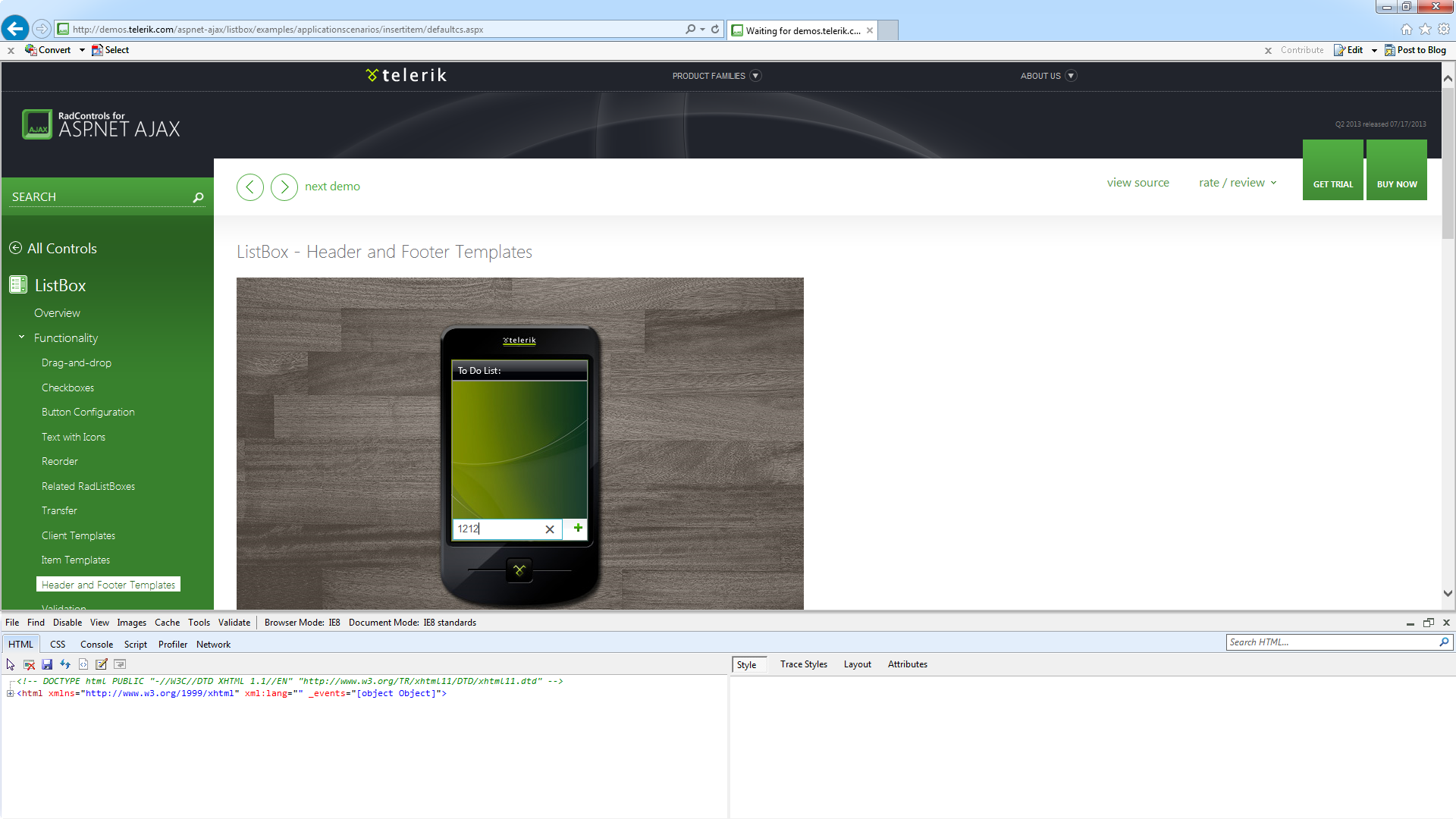Click the clear browser cache icon in DevTools
Viewport: 1456px width, 819px height.
pos(29,664)
